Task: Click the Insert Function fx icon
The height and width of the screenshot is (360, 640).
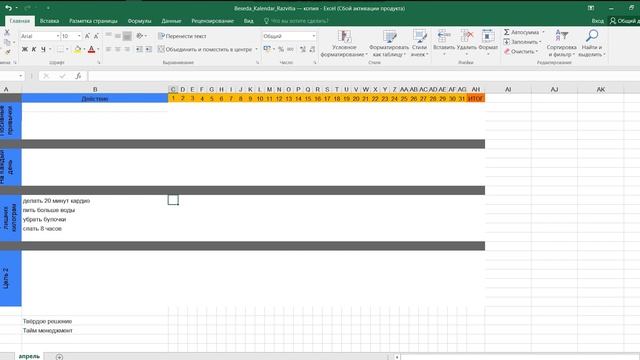Action: coord(78,76)
